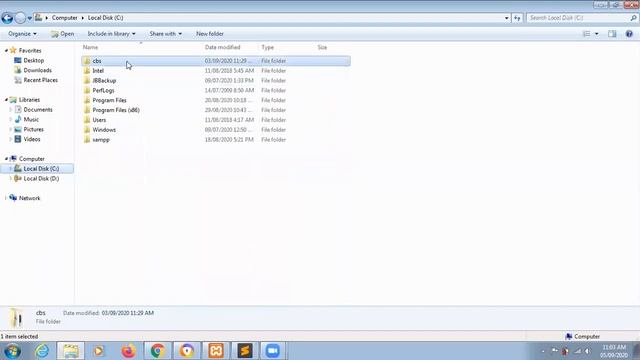Collapse the Libraries section arrow
Image resolution: width=640 pixels, height=360 pixels.
pyautogui.click(x=6, y=100)
